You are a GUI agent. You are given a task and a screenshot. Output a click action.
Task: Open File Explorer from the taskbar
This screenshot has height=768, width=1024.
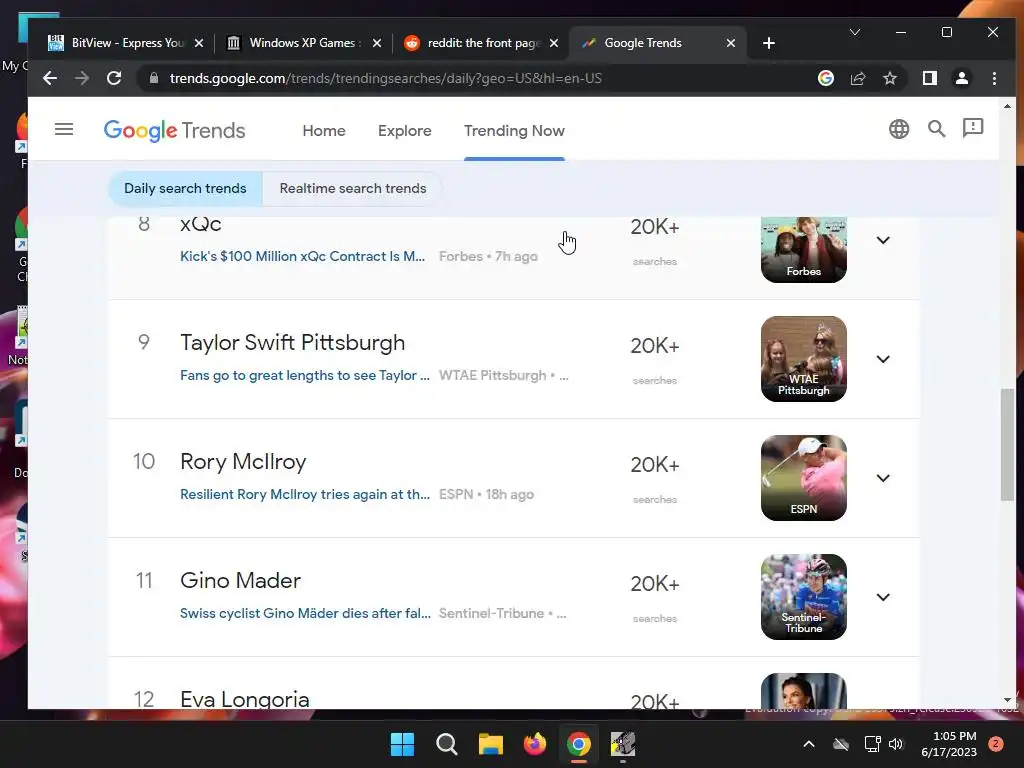[490, 744]
